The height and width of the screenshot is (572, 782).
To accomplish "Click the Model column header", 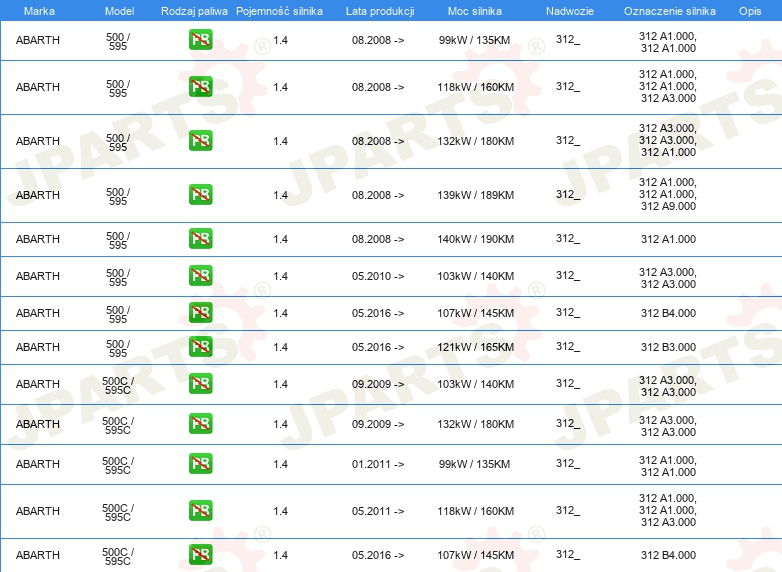I will pos(119,11).
